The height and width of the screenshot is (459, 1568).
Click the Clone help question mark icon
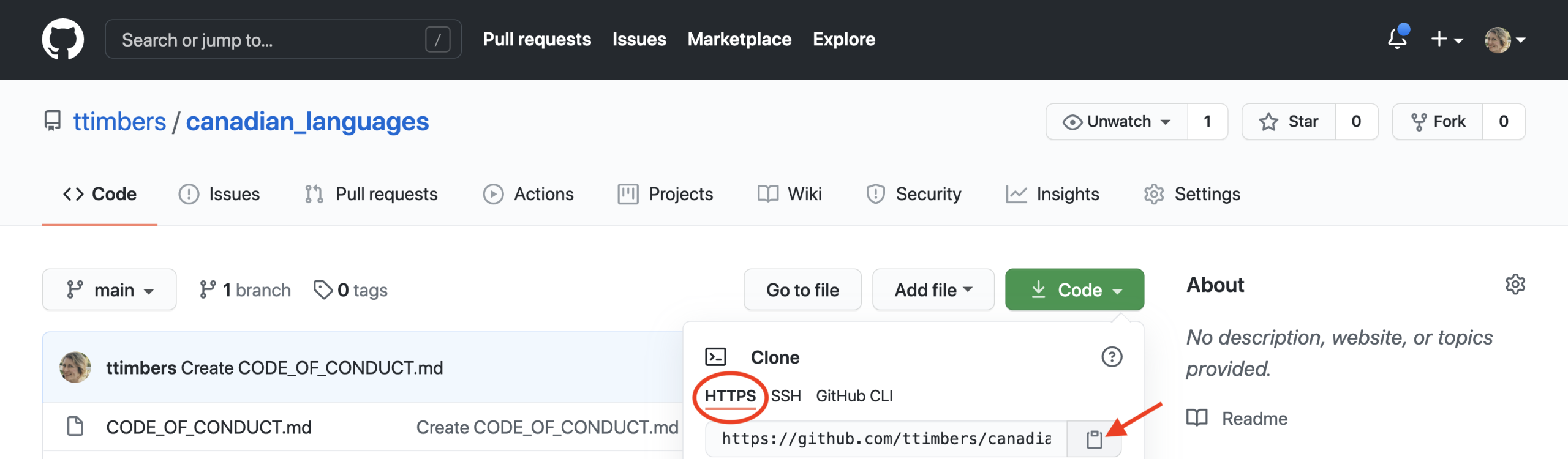pyautogui.click(x=1111, y=357)
